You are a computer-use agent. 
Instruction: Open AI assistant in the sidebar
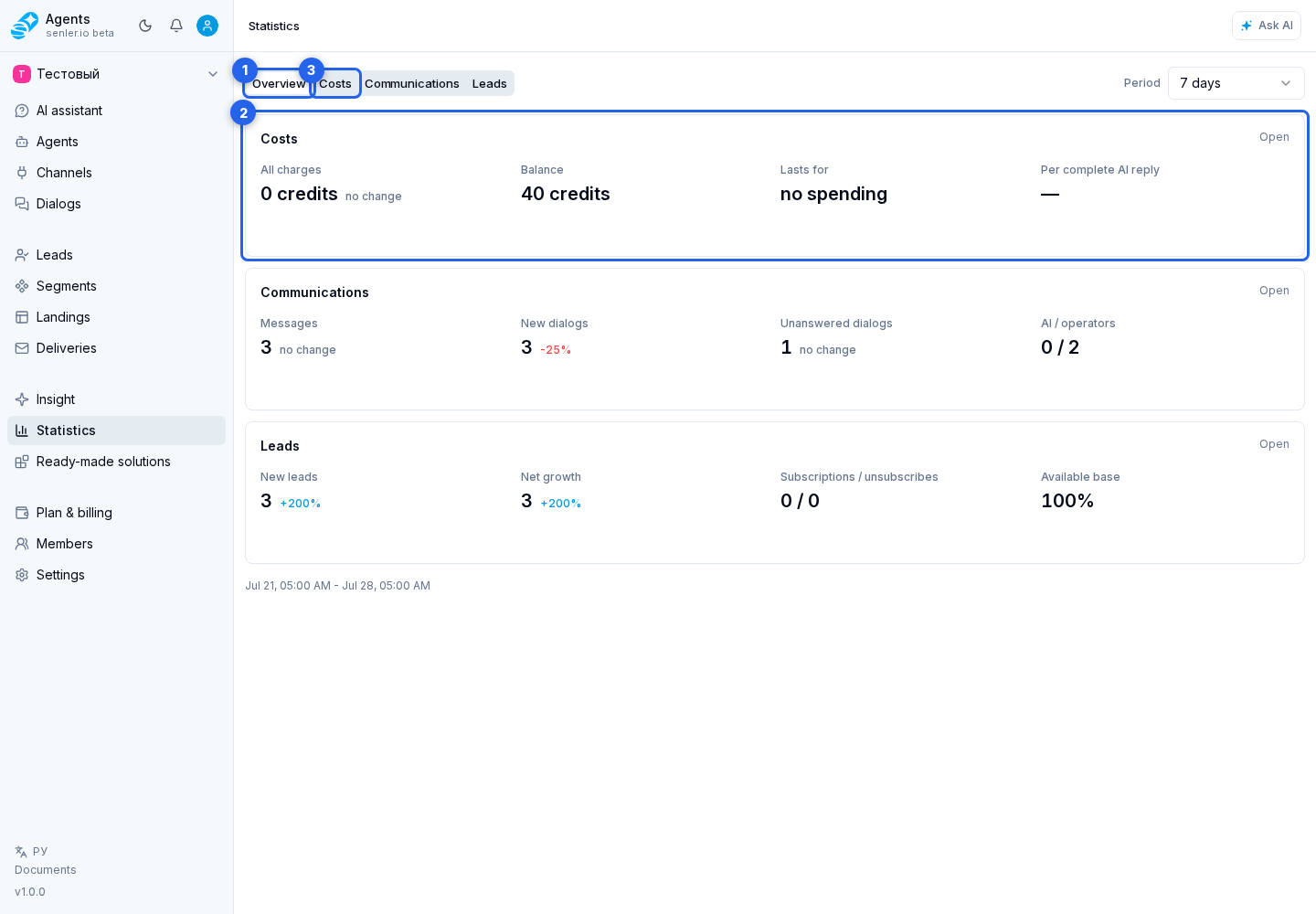116,111
